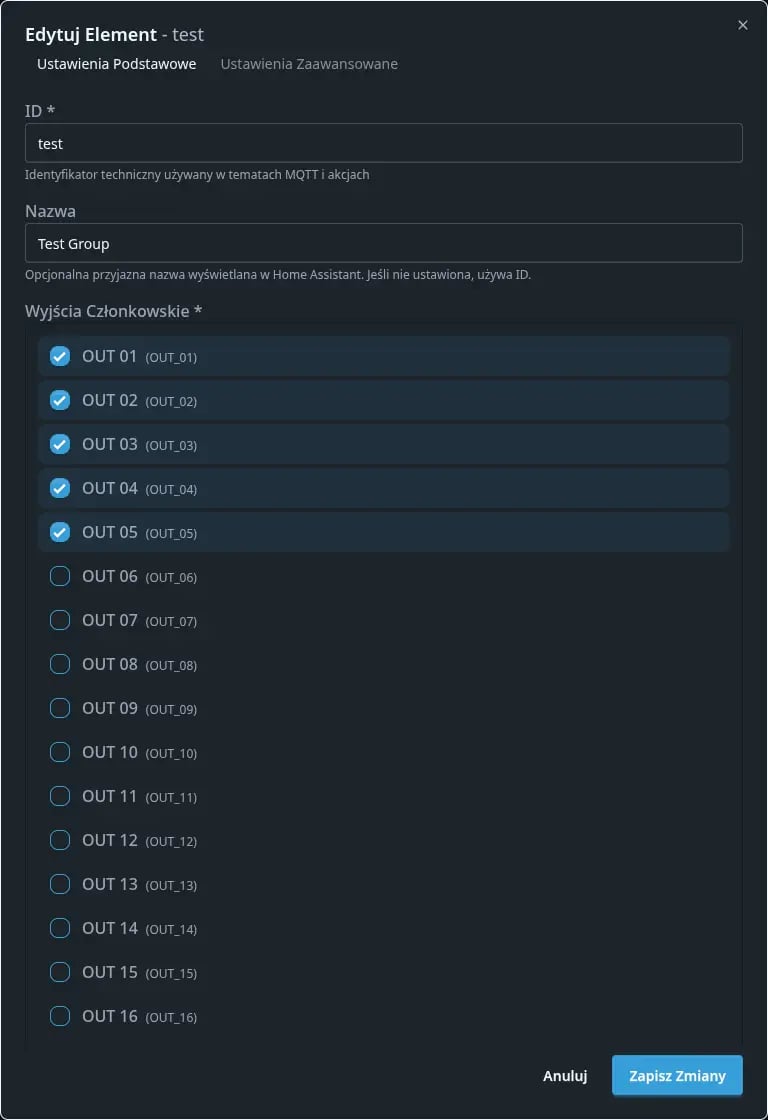Enable the OUT 09 output
768x1120 pixels.
pyautogui.click(x=59, y=708)
